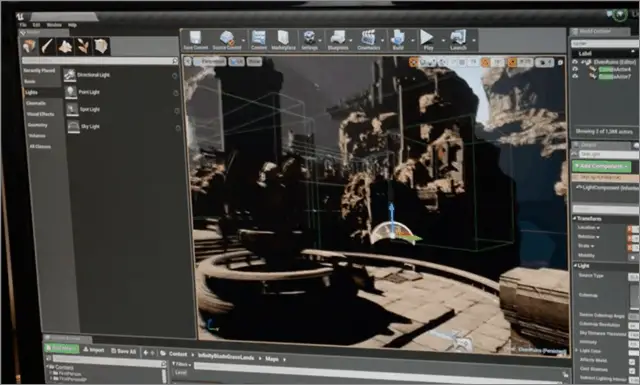Click the green Add Component button
This screenshot has height=385, width=640.
601,167
